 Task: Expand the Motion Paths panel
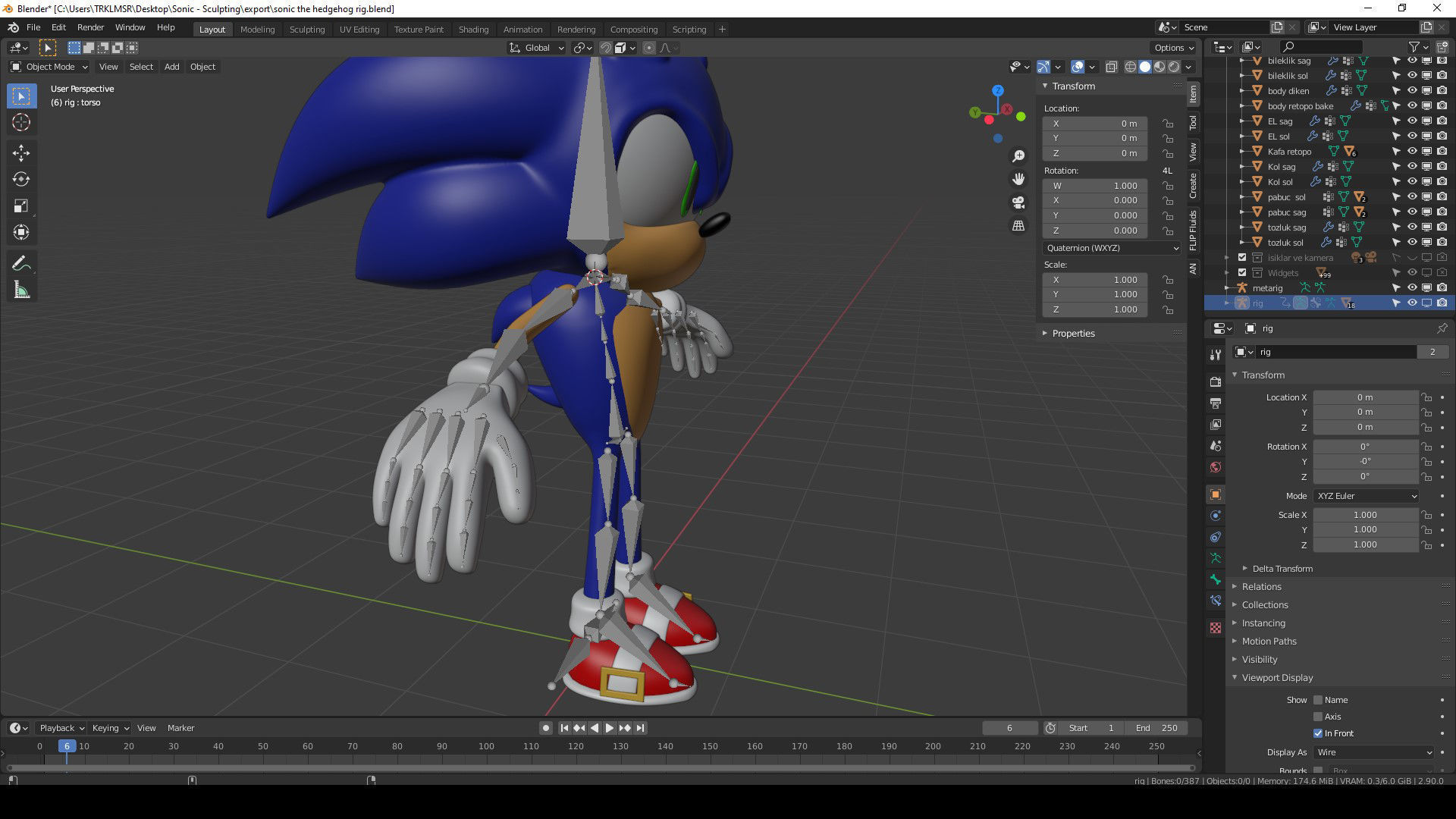[1269, 641]
